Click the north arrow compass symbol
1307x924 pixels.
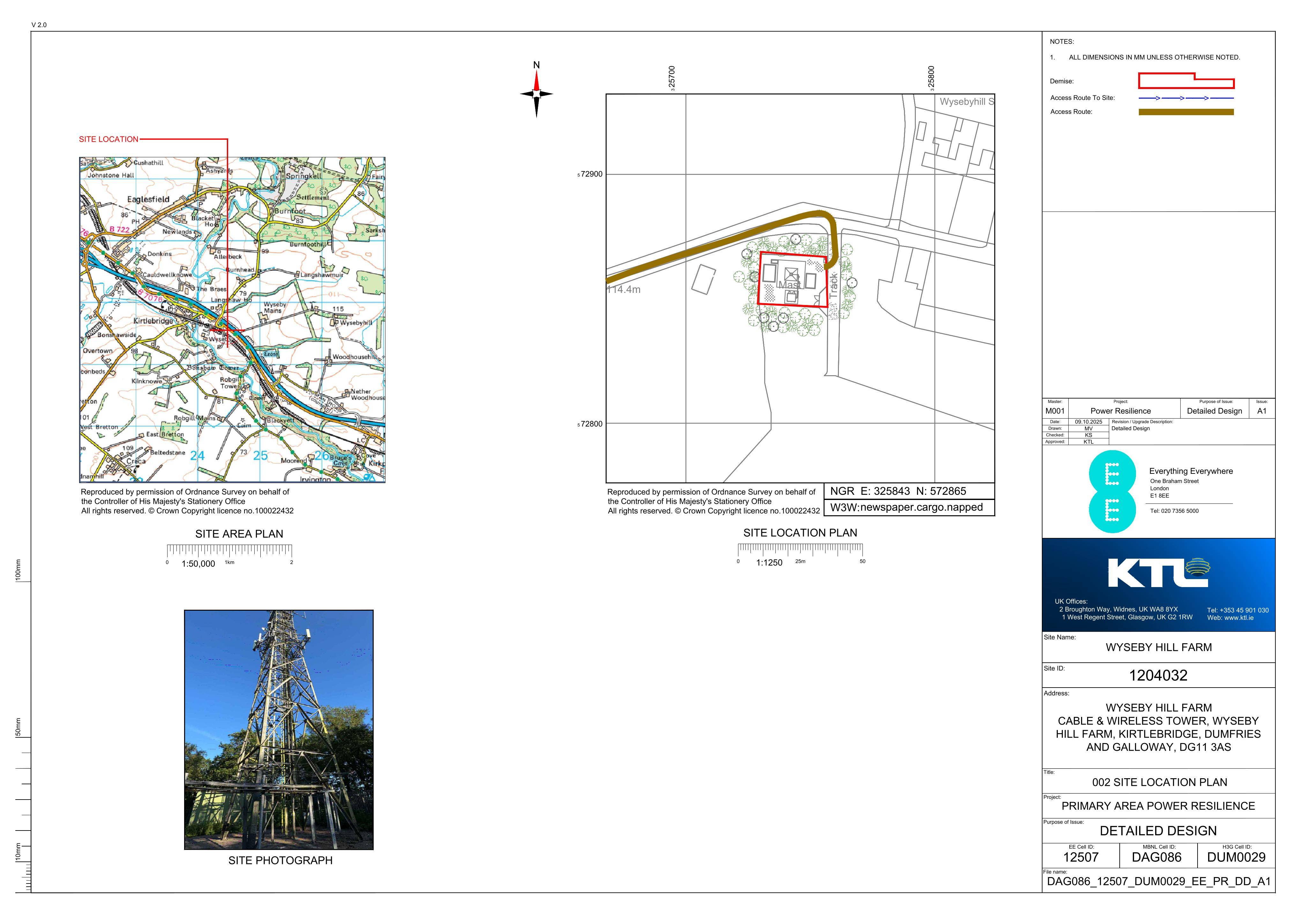pyautogui.click(x=536, y=90)
